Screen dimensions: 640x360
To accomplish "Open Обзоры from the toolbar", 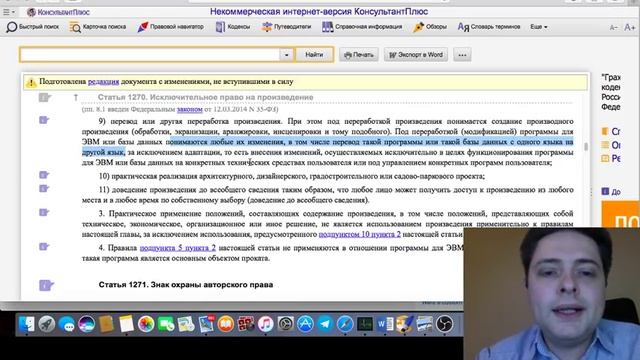I will click(x=430, y=27).
